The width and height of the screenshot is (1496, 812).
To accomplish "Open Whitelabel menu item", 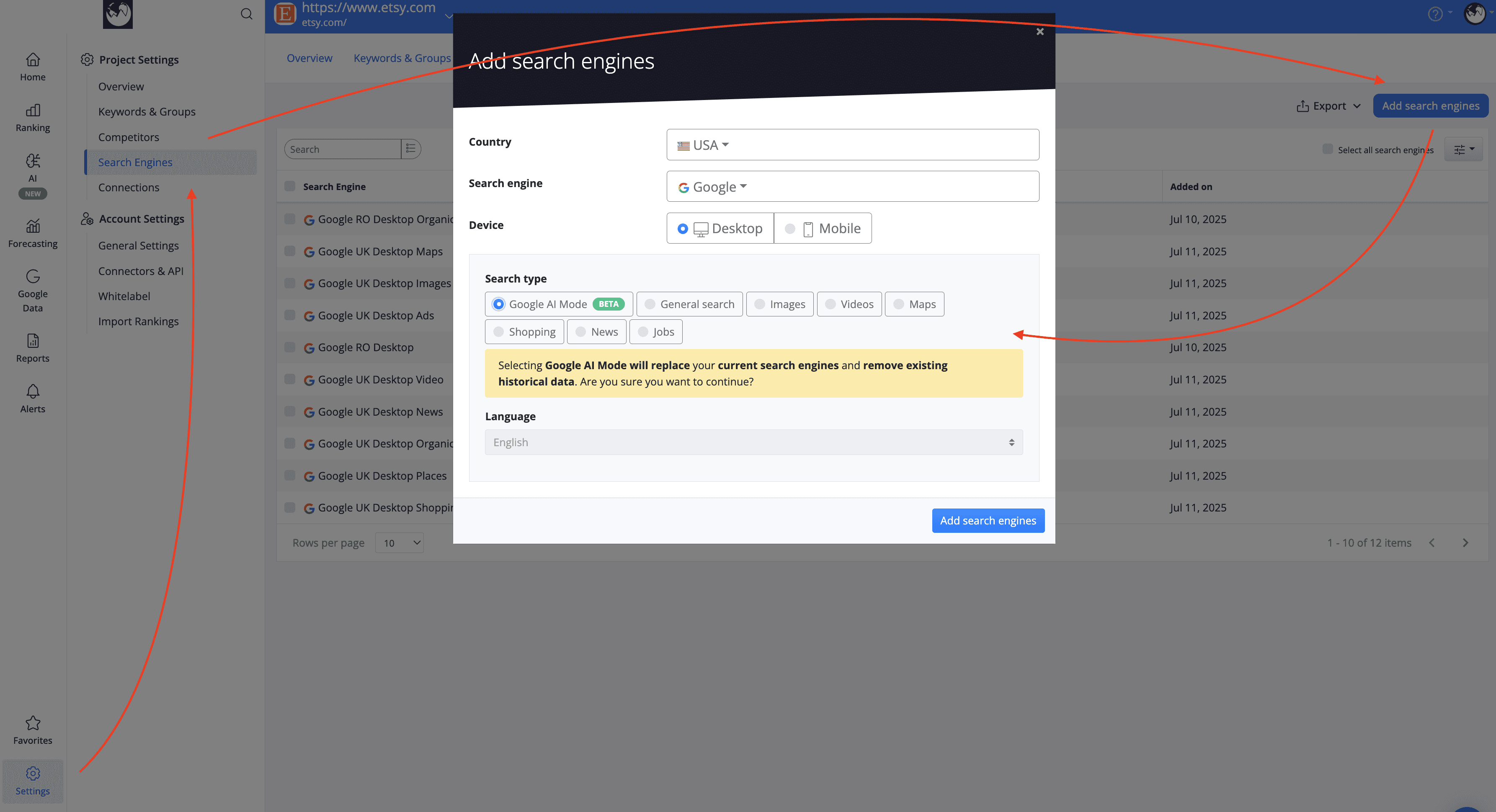I will click(x=124, y=296).
